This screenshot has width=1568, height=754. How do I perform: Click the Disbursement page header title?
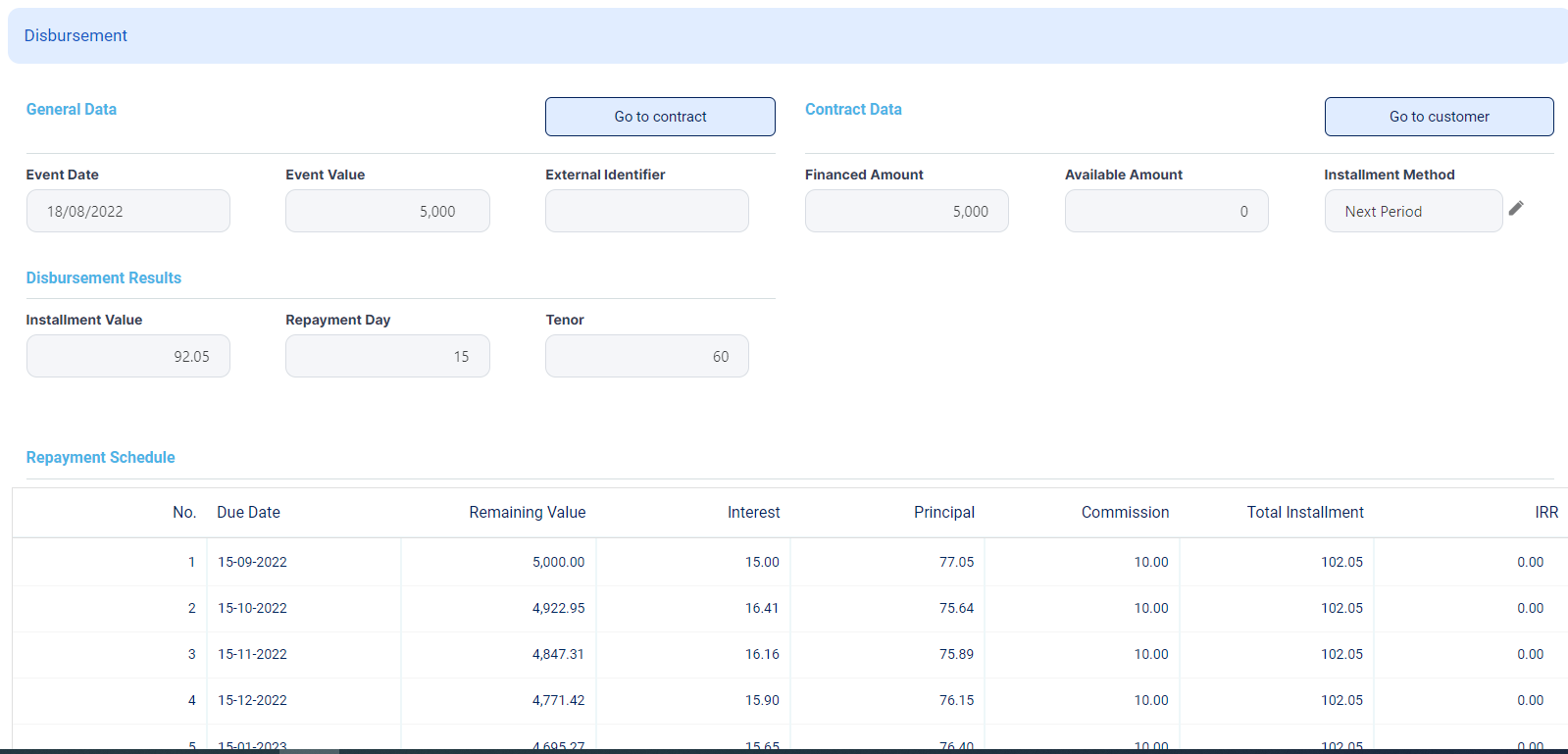(x=76, y=35)
